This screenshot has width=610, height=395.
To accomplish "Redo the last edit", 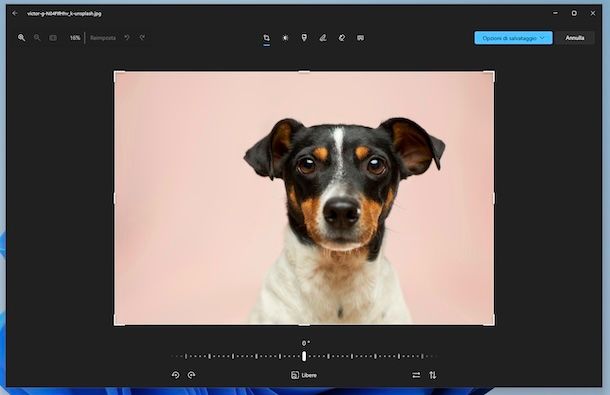I will click(142, 38).
